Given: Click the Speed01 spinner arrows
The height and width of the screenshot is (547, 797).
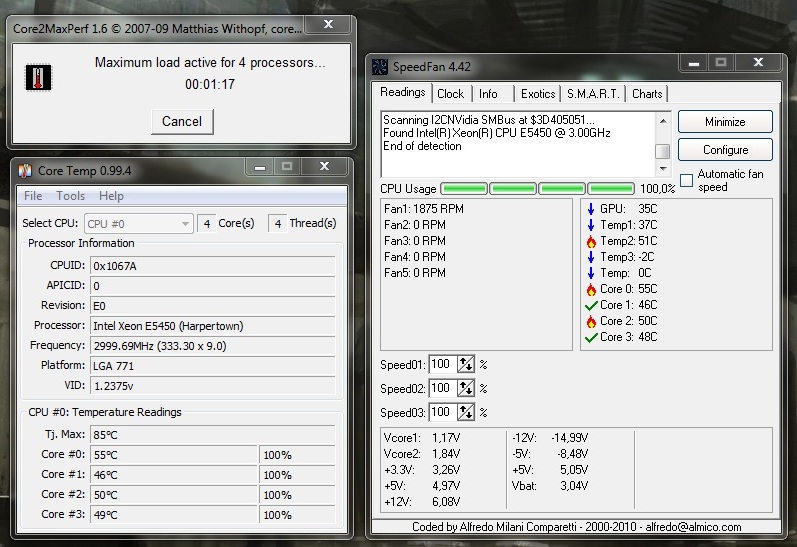Looking at the screenshot, I should point(466,364).
